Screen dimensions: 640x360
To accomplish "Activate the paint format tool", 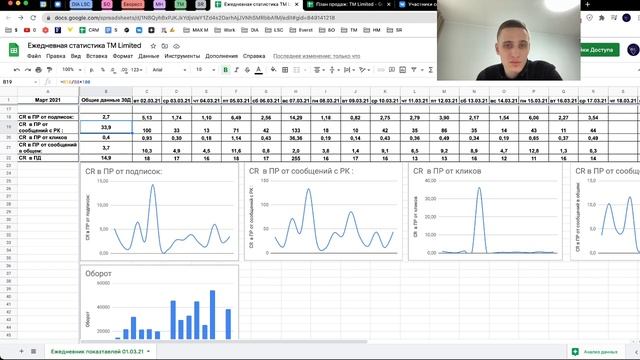I will click(49, 70).
